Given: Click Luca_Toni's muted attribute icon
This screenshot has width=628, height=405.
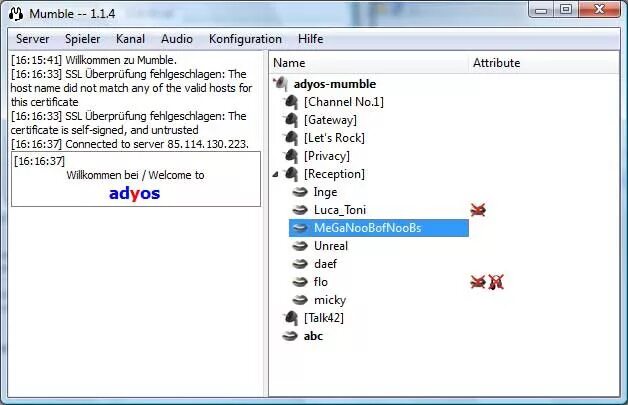Looking at the screenshot, I should pos(478,210).
